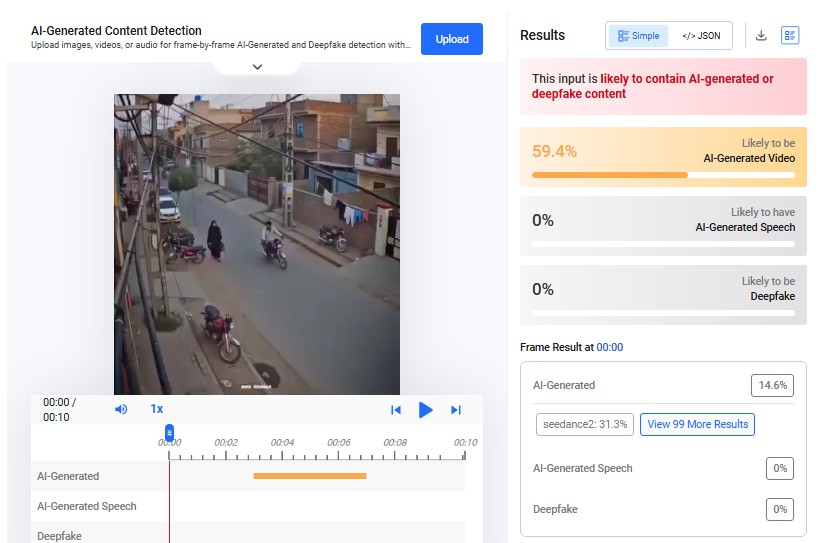Screen dimensions: 819x543
Task: Switch results to Simple view
Action: tap(638, 36)
